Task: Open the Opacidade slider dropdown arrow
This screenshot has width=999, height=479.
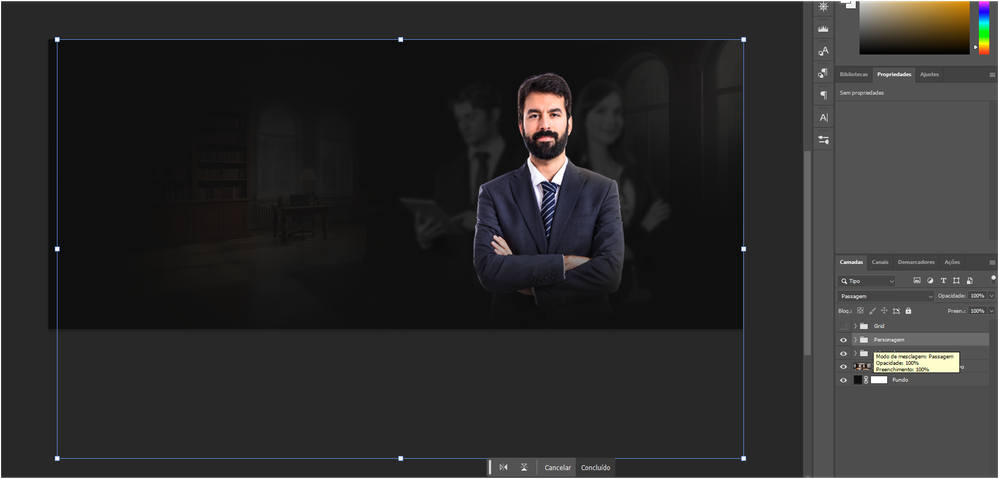Action: [x=991, y=296]
